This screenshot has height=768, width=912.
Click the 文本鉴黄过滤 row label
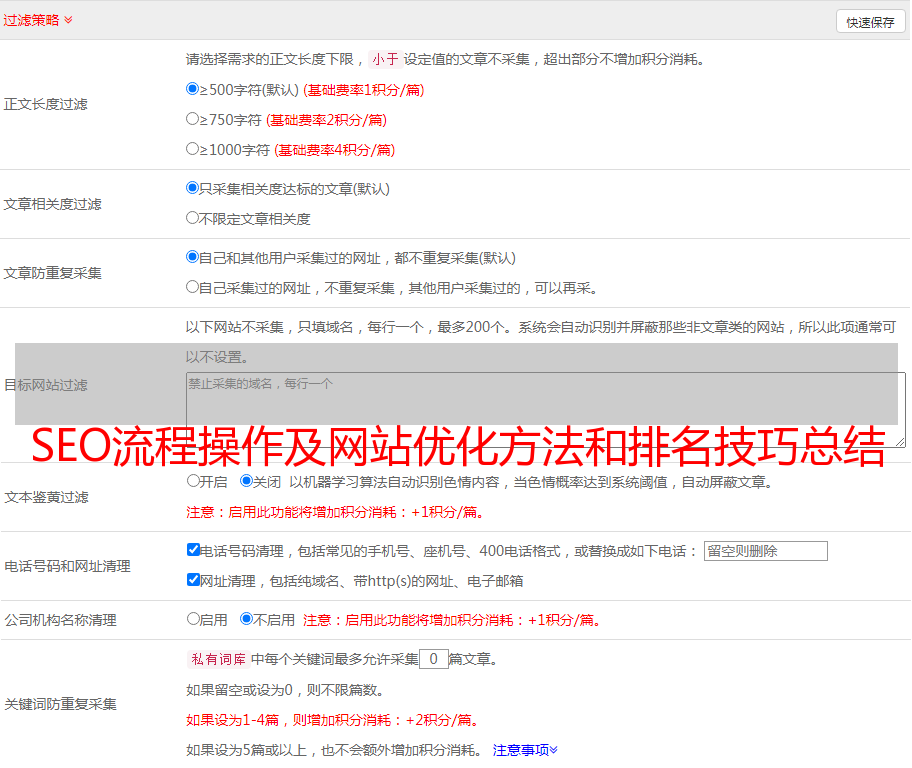click(47, 497)
